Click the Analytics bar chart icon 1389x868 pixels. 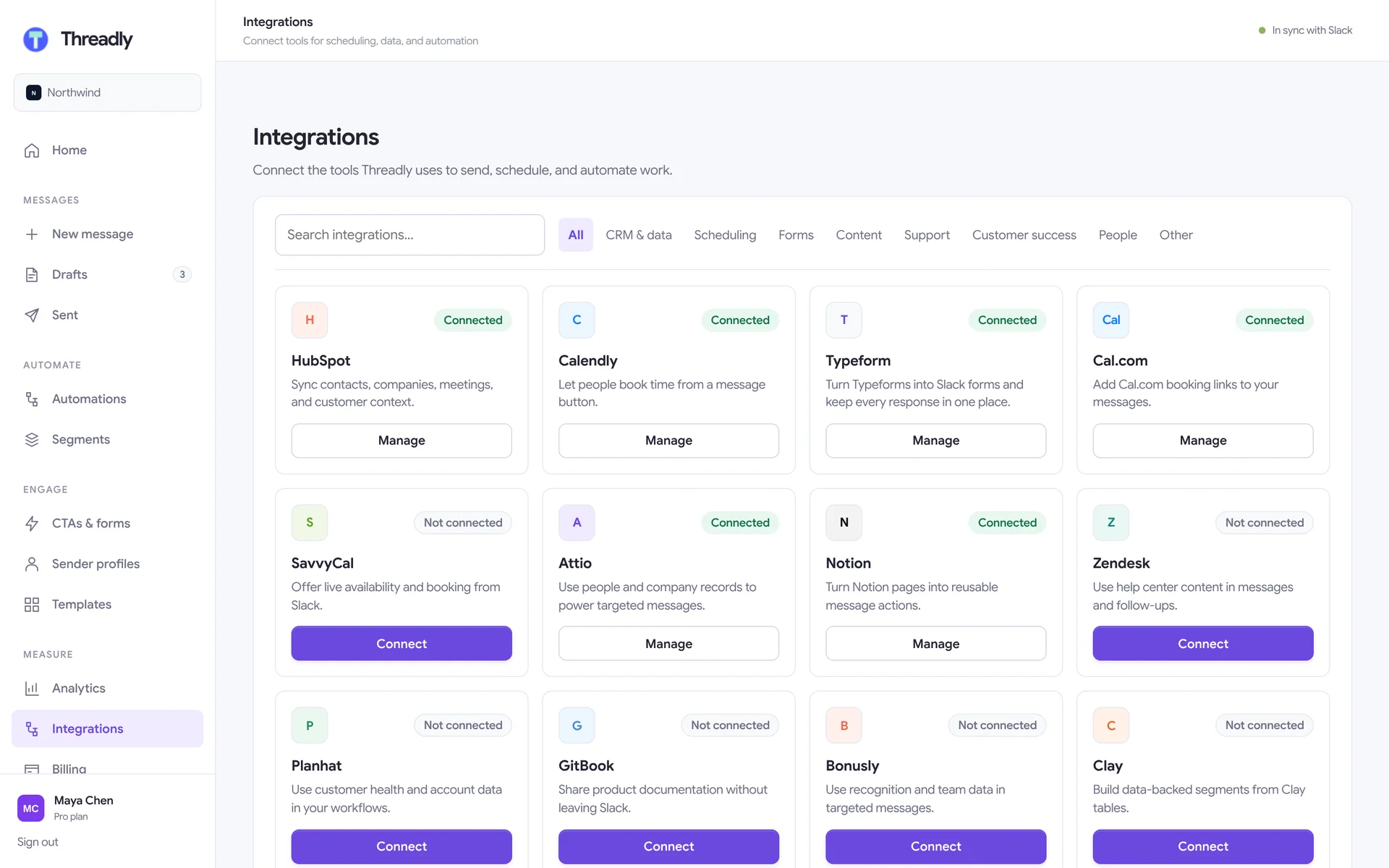[32, 689]
